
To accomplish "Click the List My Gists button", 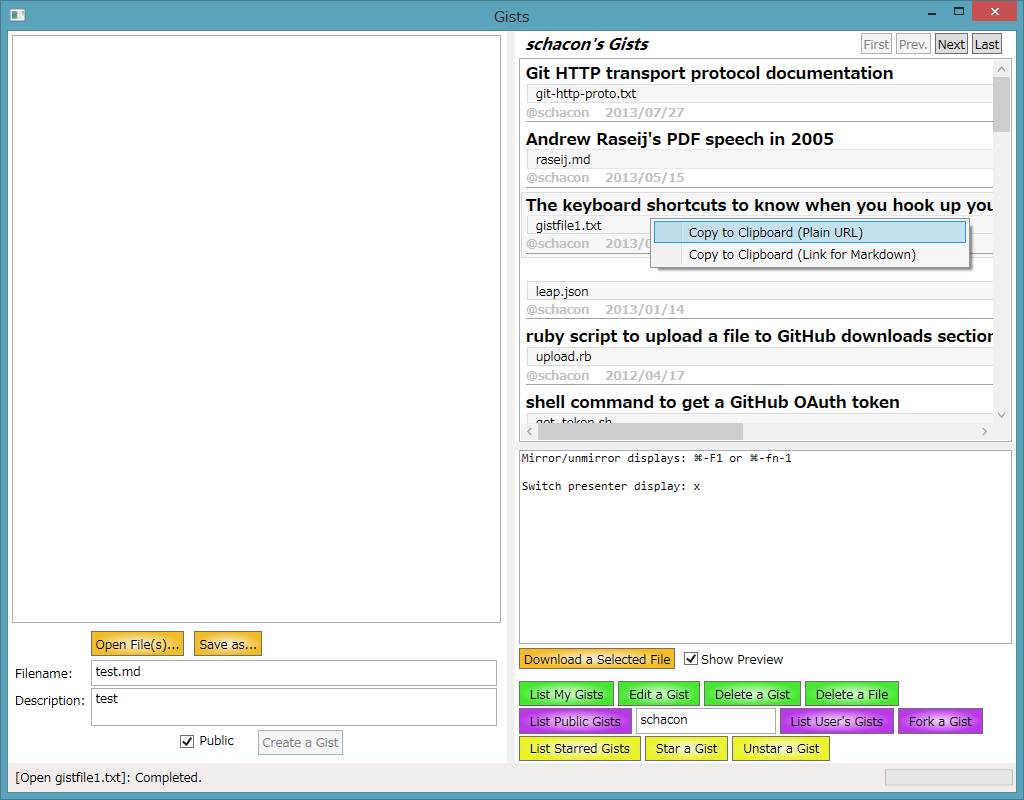I will (x=566, y=694).
